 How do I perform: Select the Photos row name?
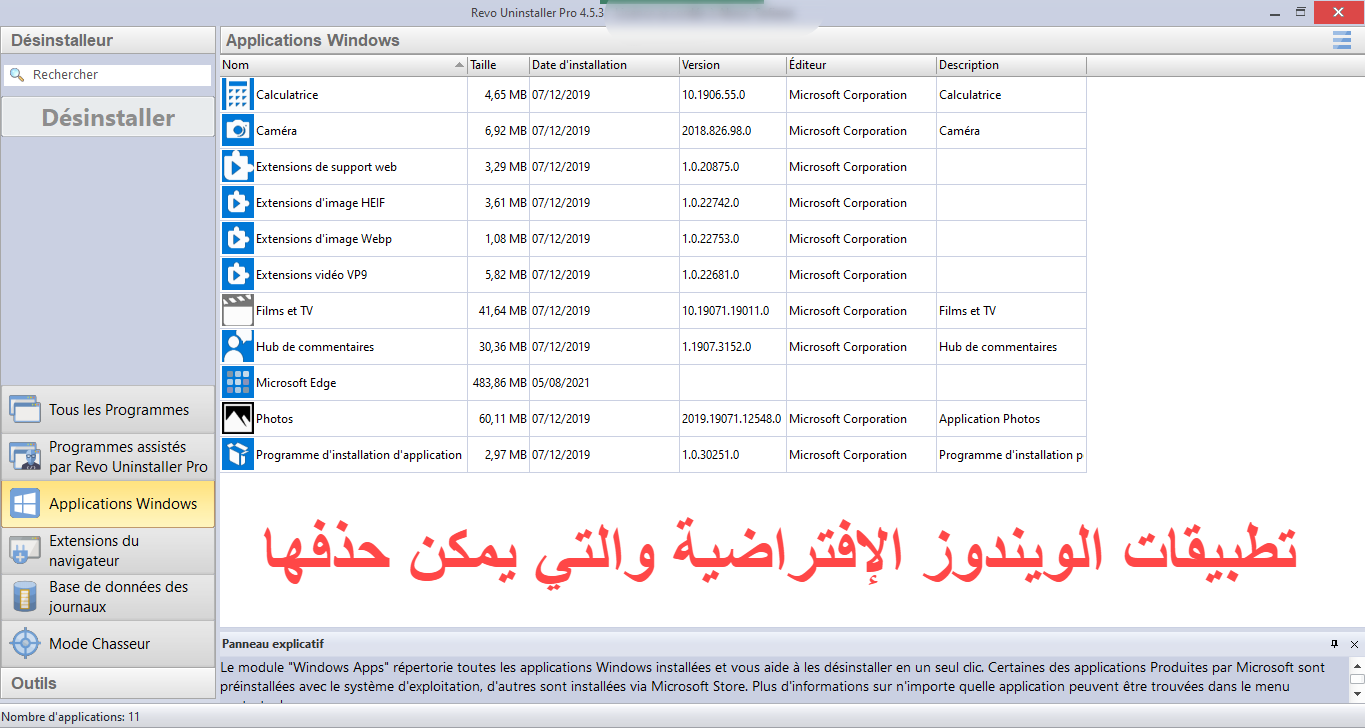click(x=274, y=419)
